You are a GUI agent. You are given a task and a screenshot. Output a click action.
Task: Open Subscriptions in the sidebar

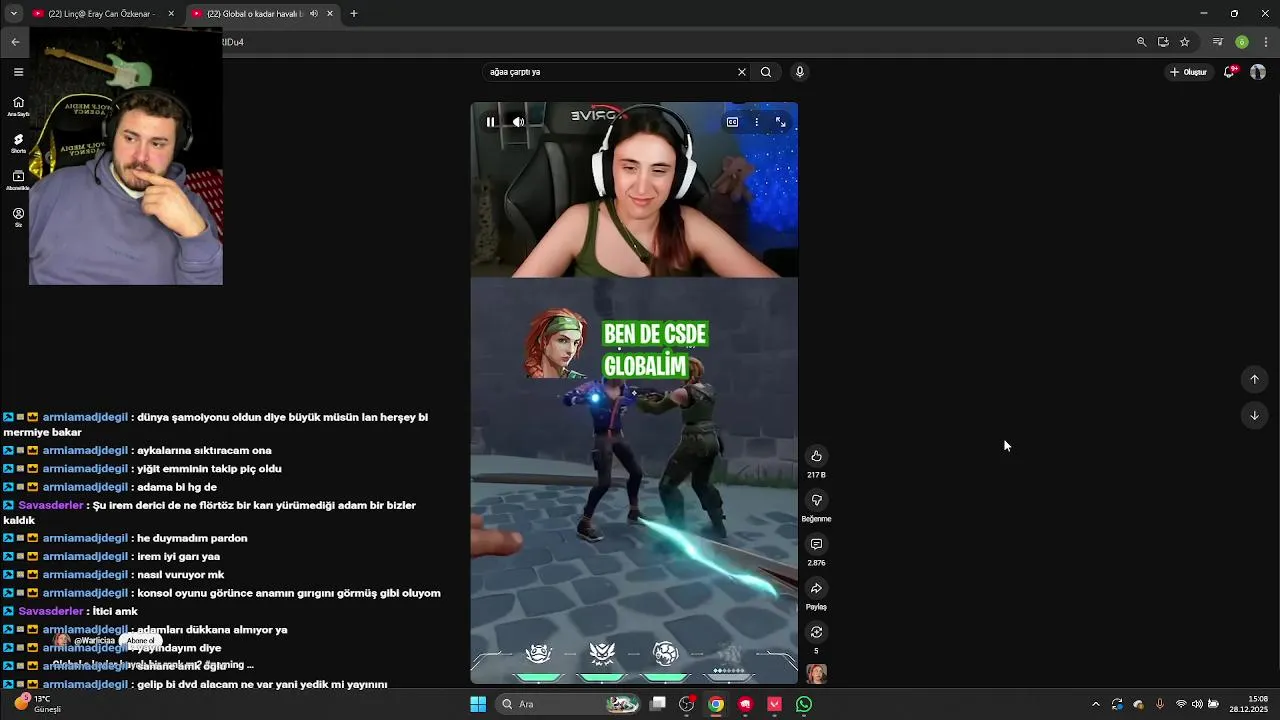tap(18, 181)
